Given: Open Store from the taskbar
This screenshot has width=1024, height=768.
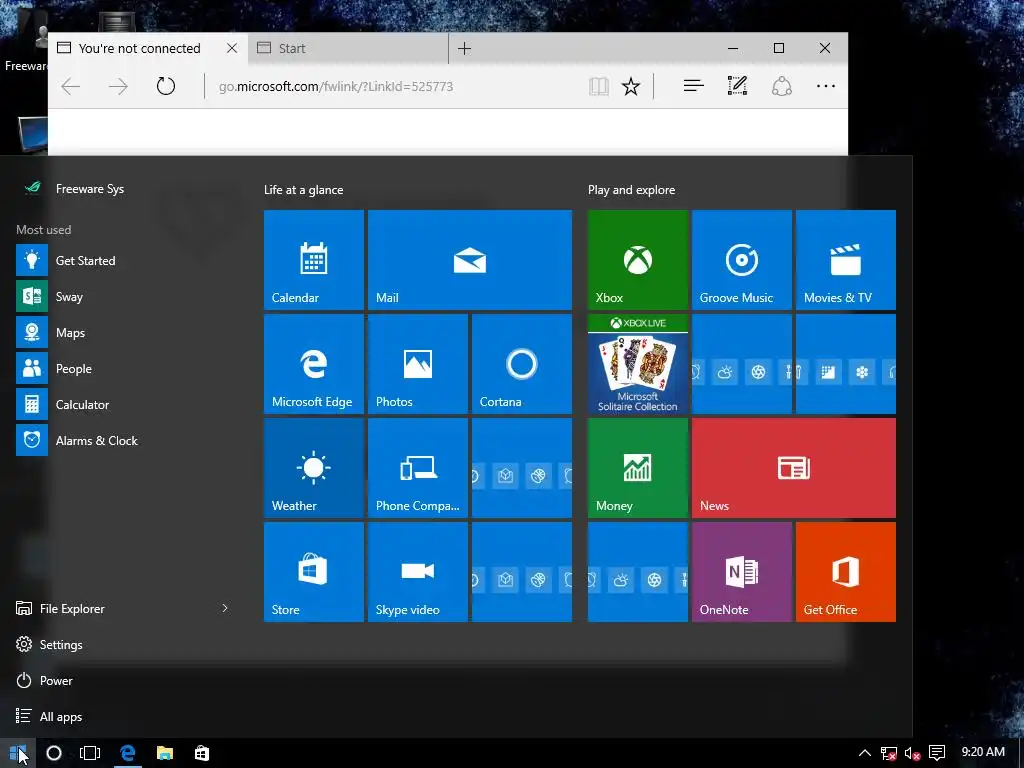Looking at the screenshot, I should pos(202,753).
